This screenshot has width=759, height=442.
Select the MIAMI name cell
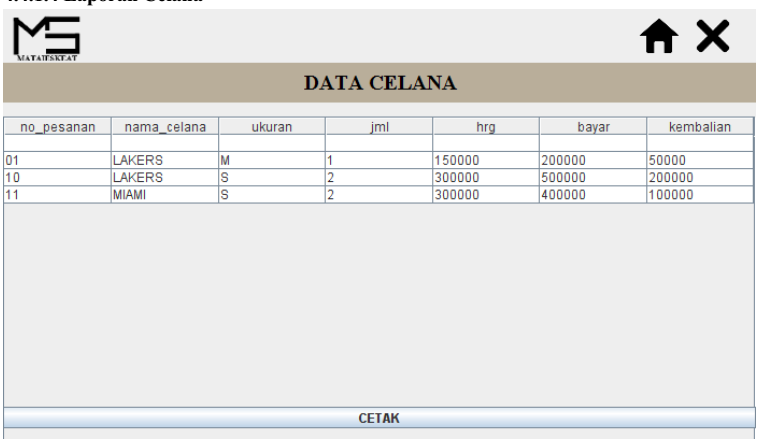point(165,195)
